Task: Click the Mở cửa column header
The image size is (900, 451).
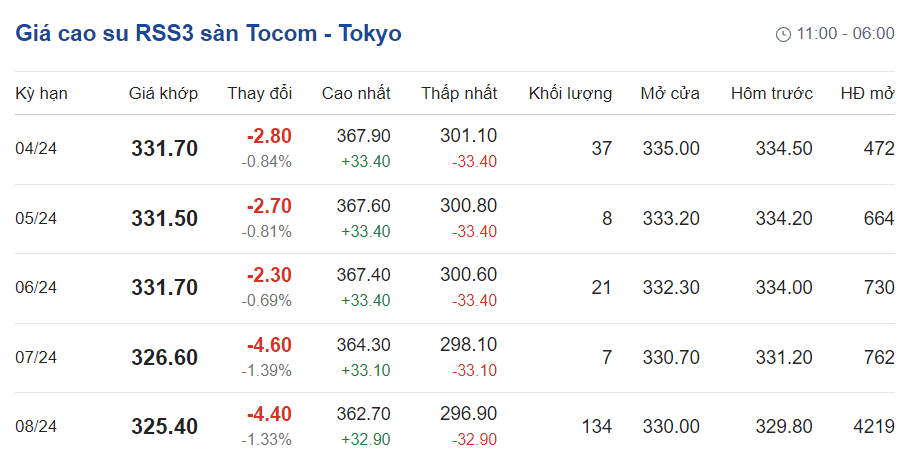Action: [x=670, y=94]
